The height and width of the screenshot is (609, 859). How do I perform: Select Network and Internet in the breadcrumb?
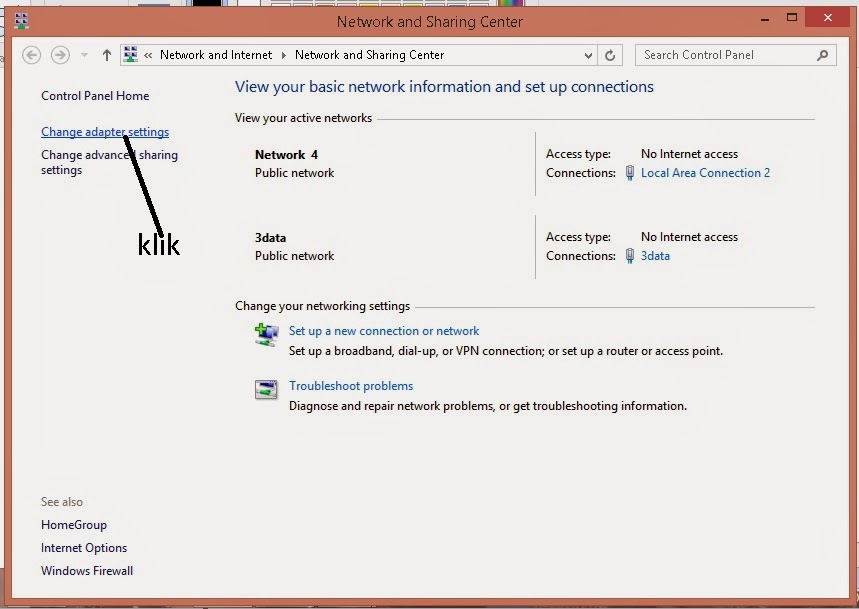pyautogui.click(x=215, y=55)
